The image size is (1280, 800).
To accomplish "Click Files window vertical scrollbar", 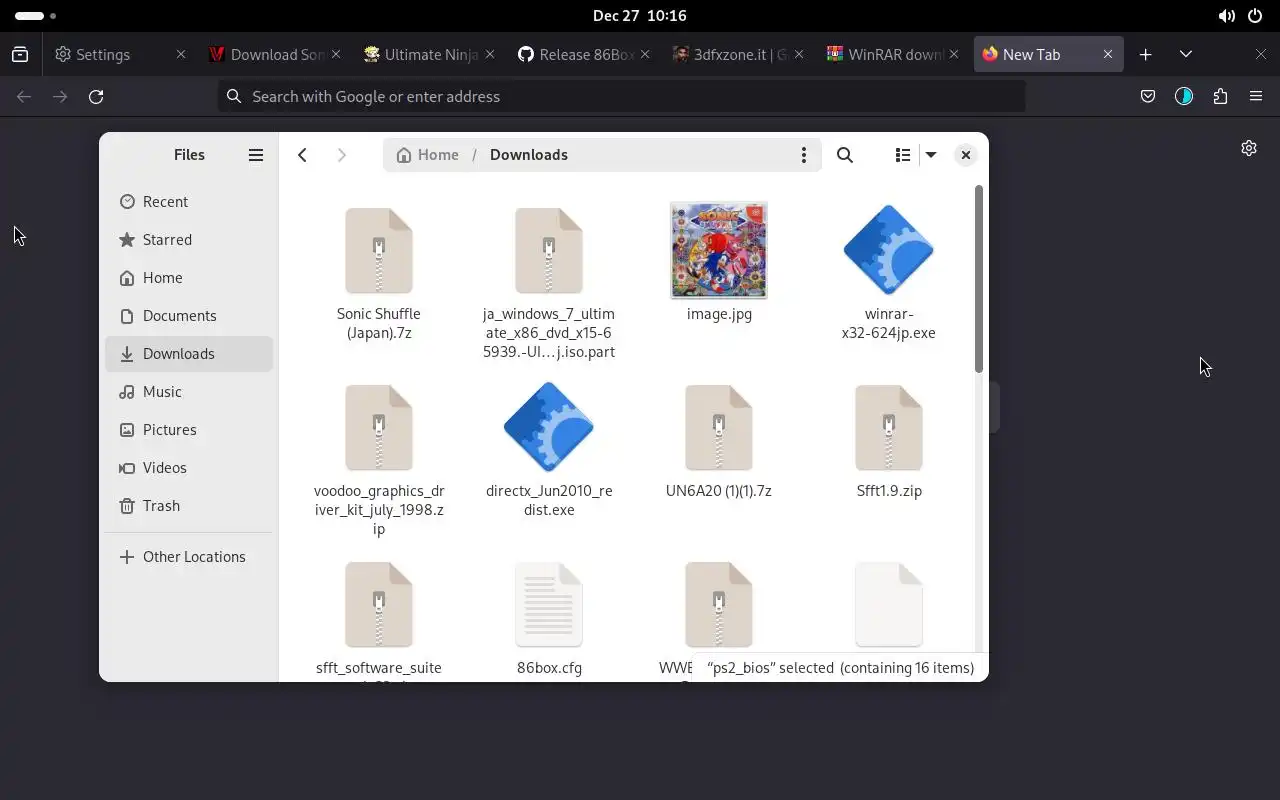I will point(979,280).
